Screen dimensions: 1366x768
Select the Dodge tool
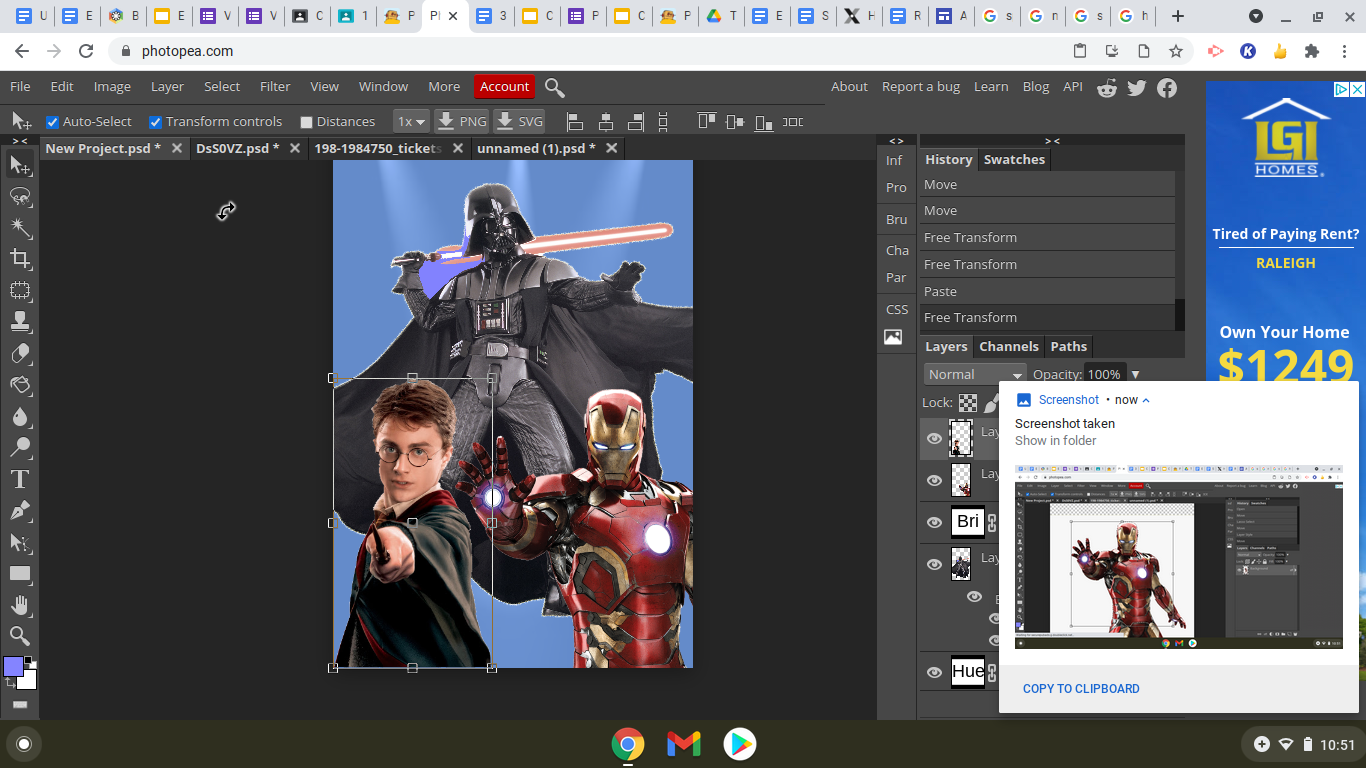(x=20, y=447)
